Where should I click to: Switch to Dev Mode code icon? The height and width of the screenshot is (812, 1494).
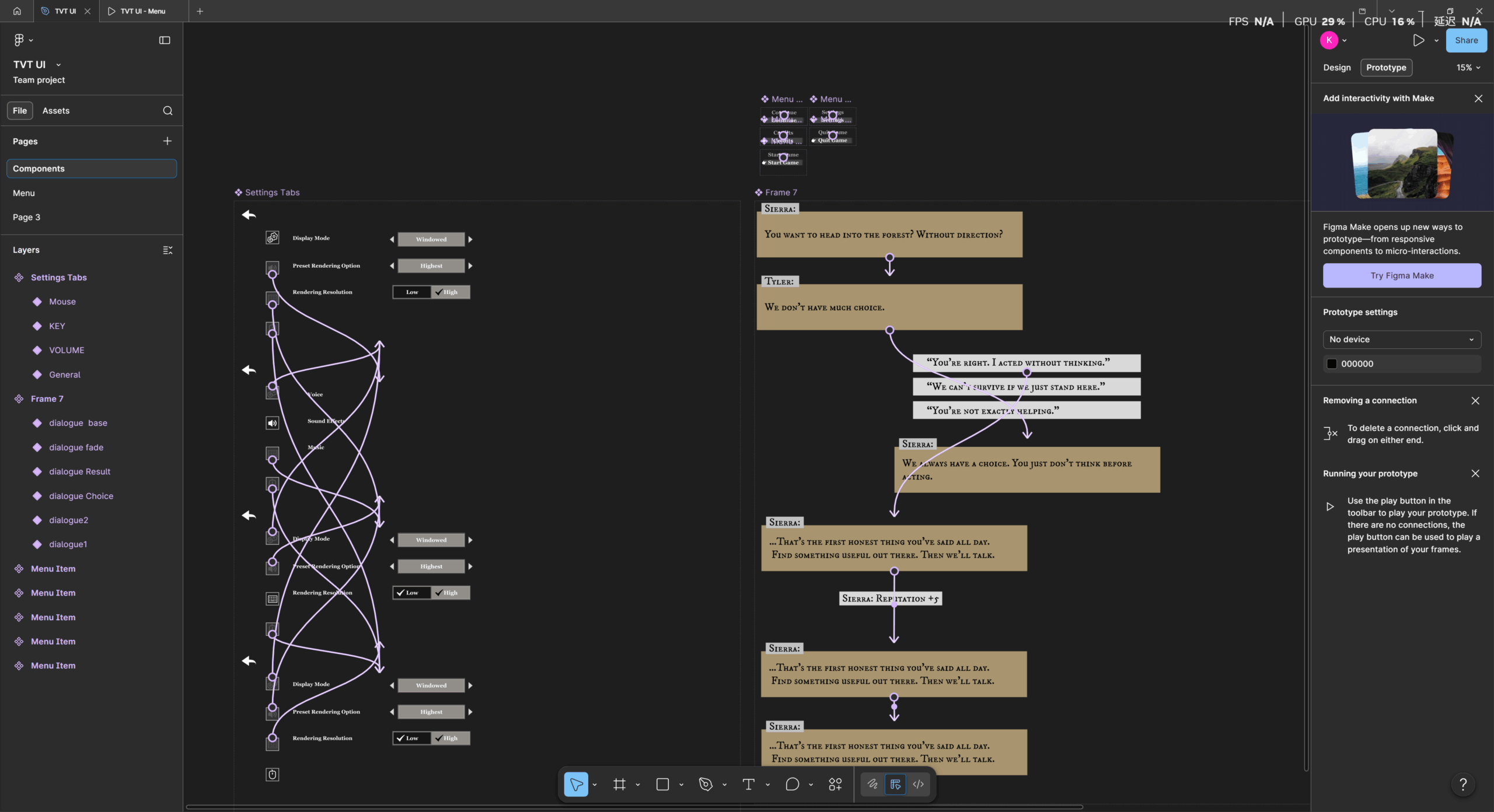tap(918, 785)
